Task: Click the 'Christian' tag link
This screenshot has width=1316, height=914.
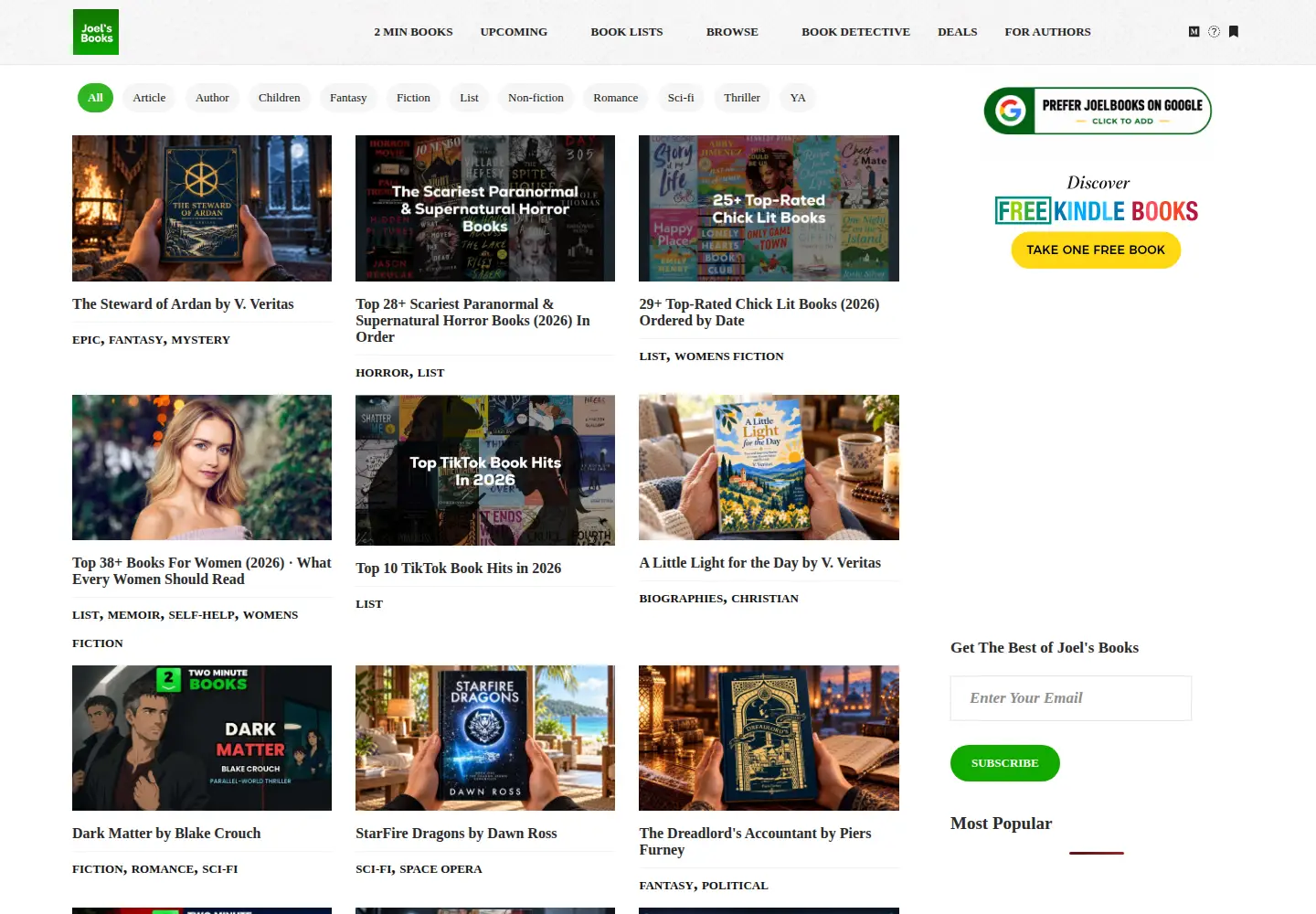Action: point(765,599)
